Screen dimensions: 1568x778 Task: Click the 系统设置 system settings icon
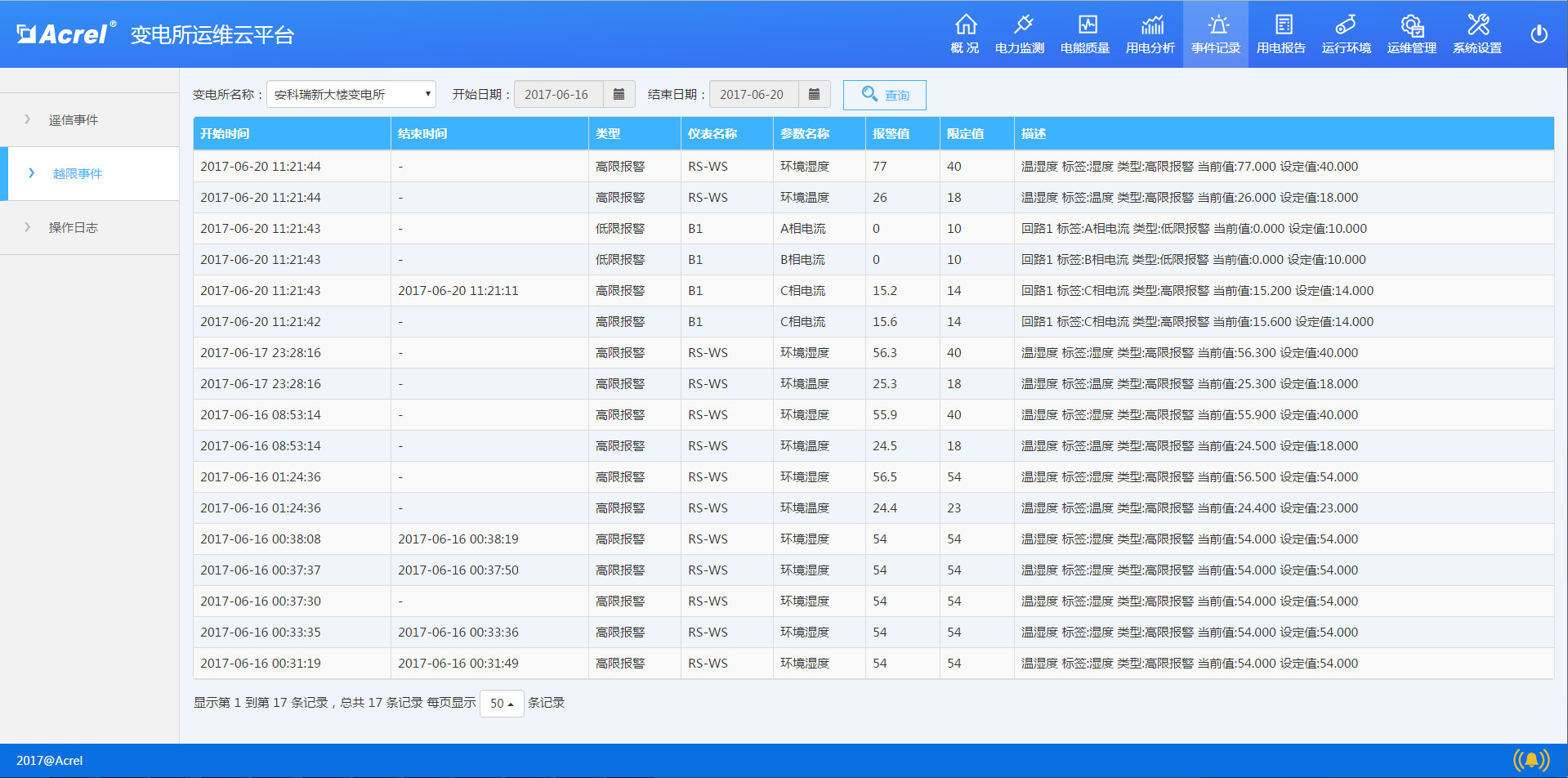point(1476,33)
